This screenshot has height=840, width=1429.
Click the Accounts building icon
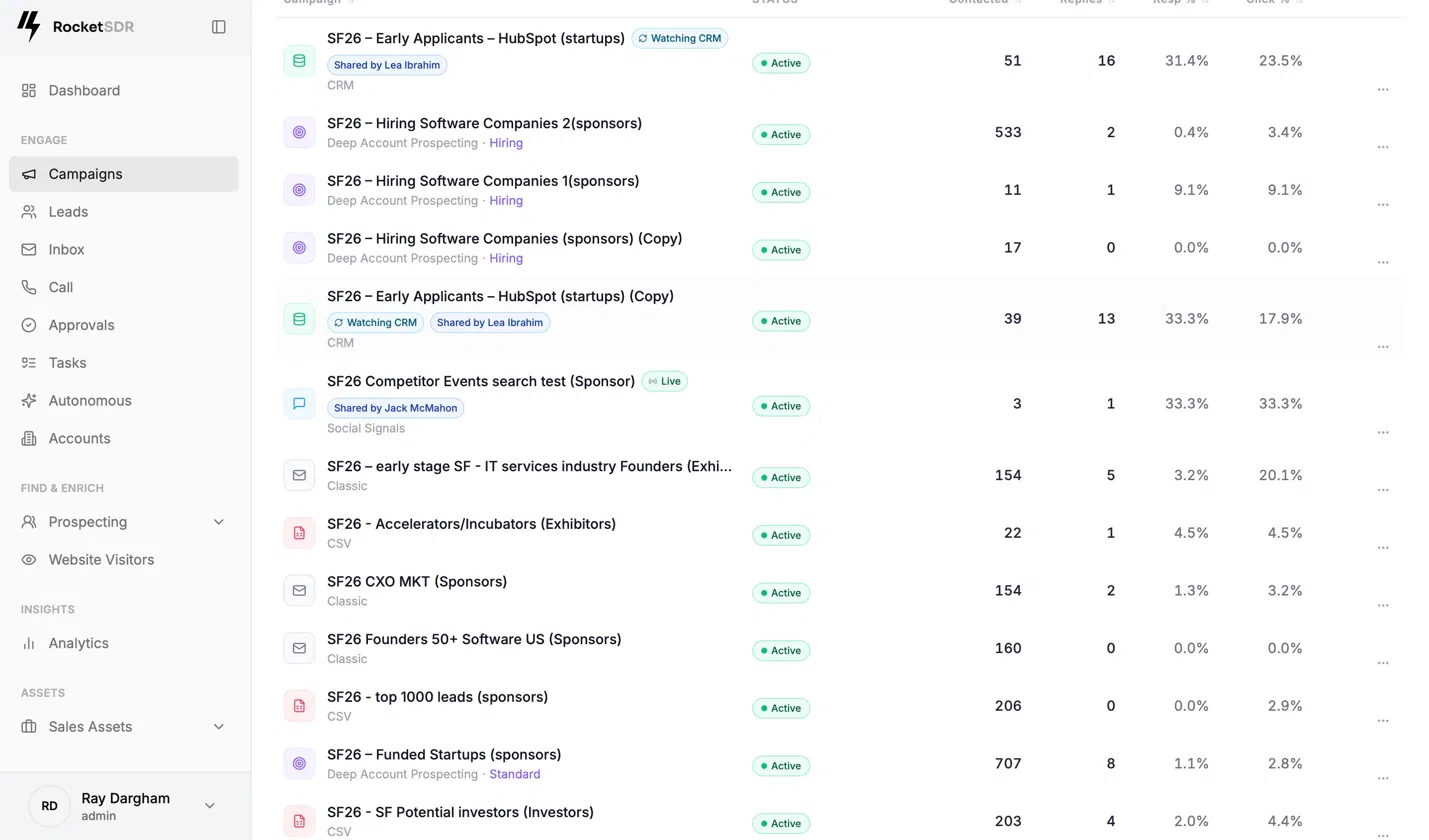pyautogui.click(x=29, y=439)
